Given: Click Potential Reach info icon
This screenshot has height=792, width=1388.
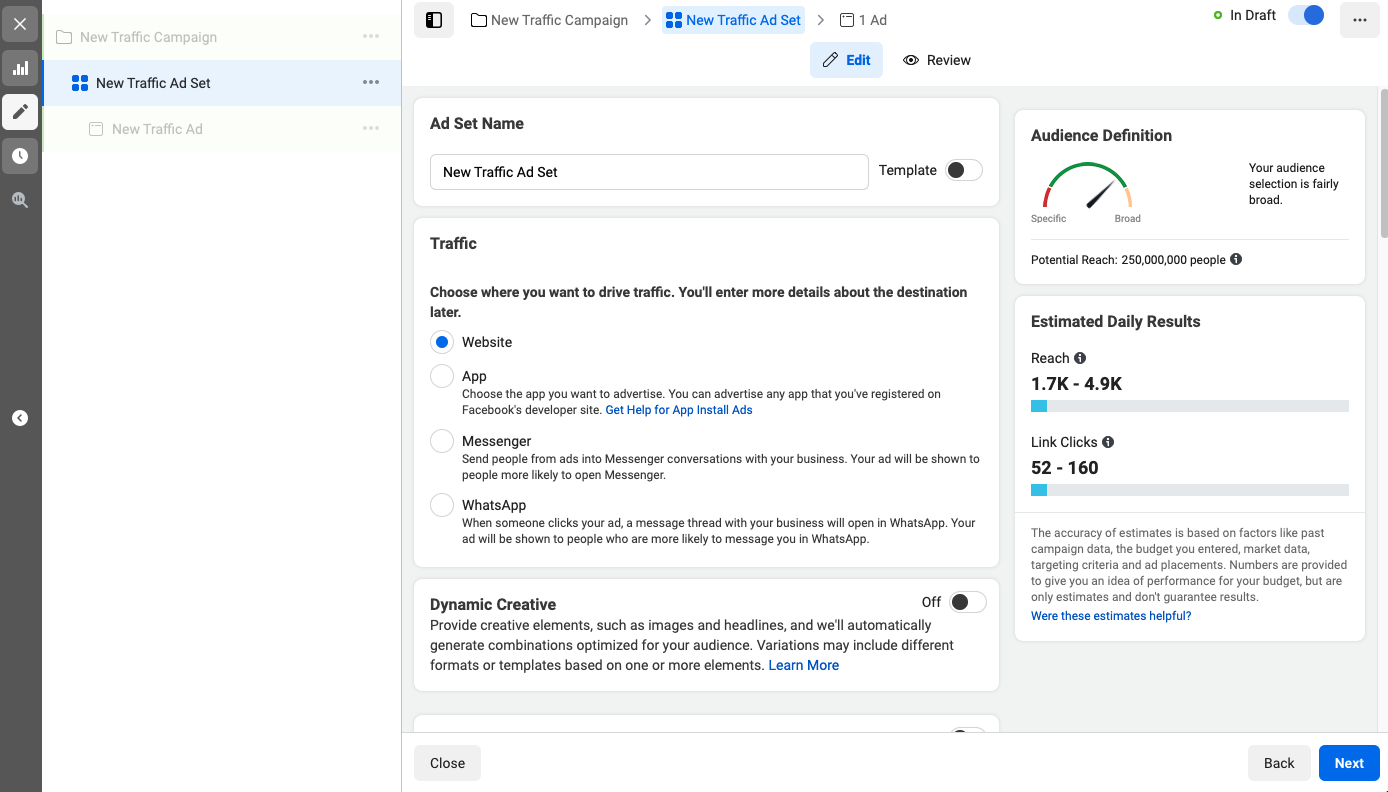Looking at the screenshot, I should [x=1236, y=259].
